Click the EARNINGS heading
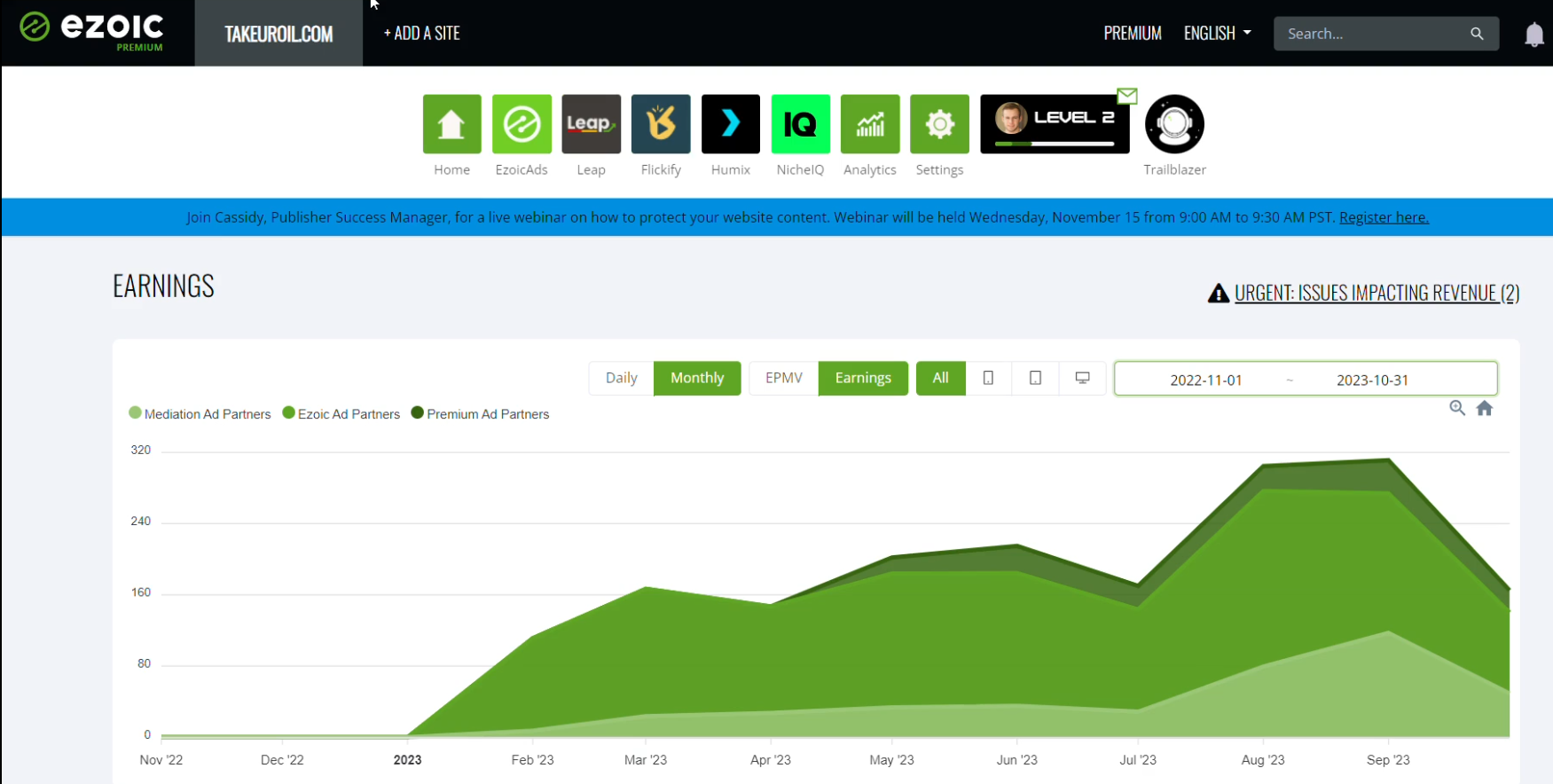 163,286
